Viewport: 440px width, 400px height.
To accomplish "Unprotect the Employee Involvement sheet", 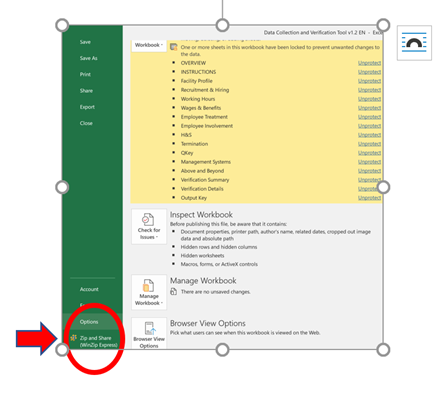I will tap(369, 126).
